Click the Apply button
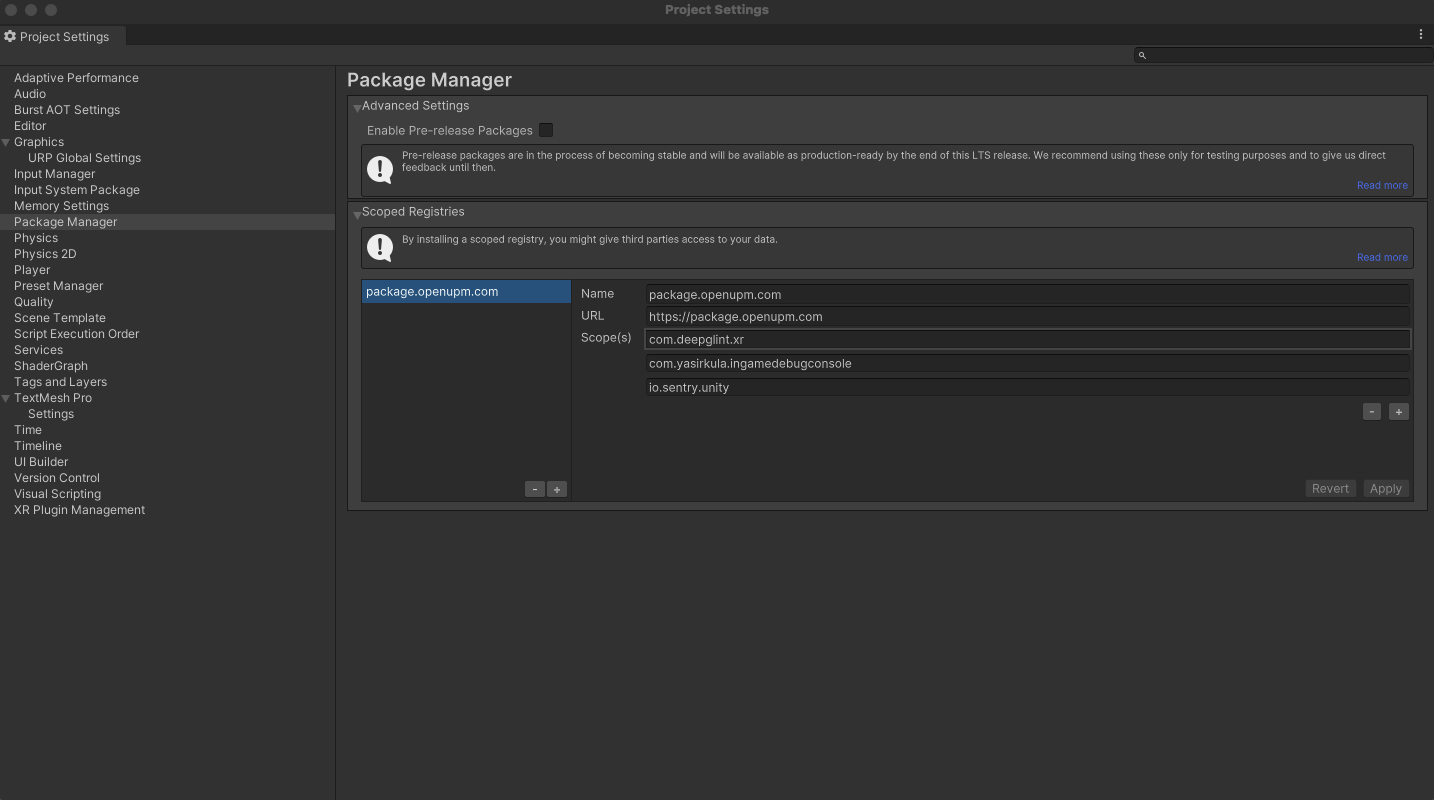This screenshot has width=1434, height=800. tap(1385, 489)
